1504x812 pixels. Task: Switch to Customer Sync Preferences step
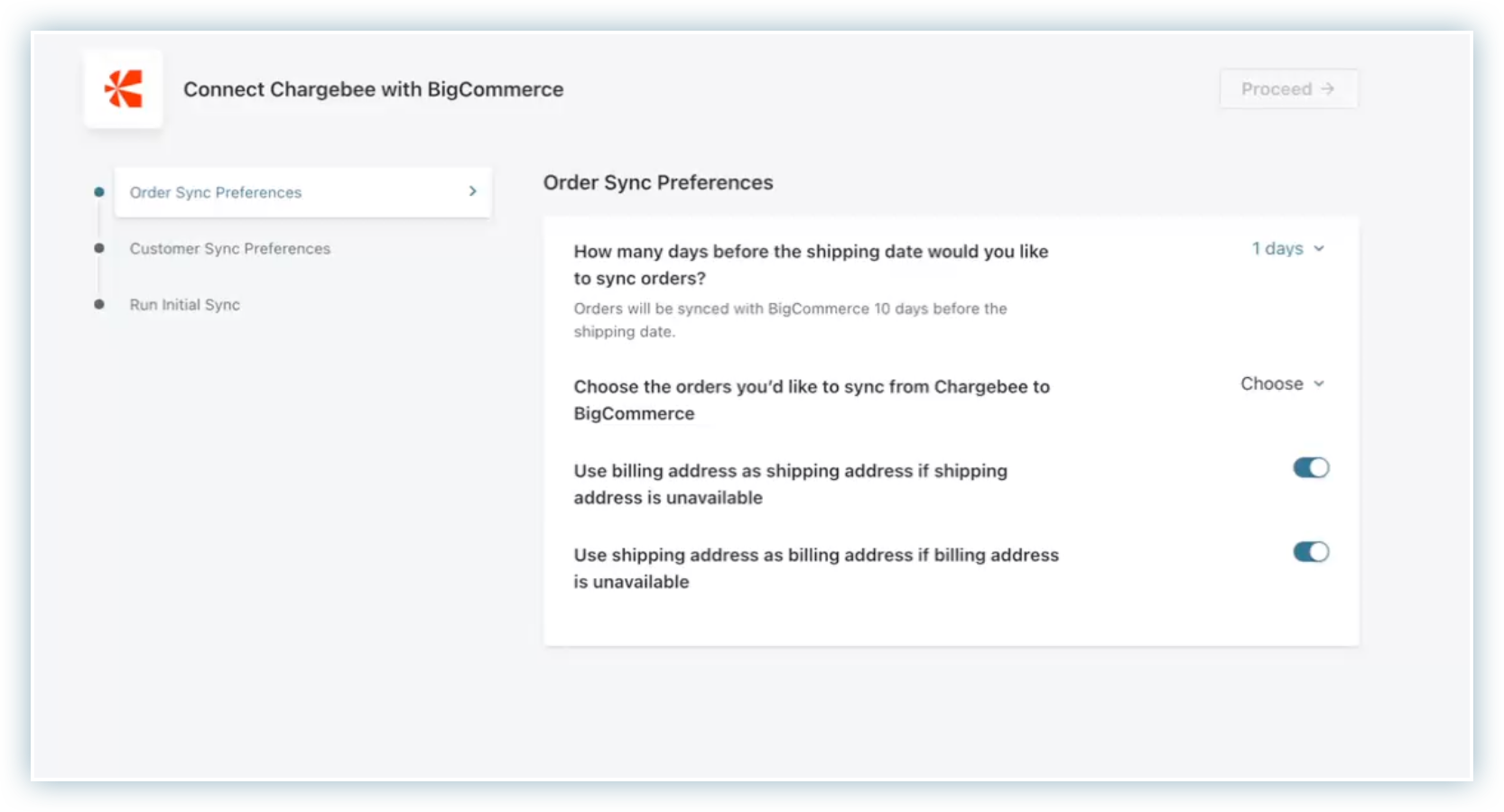point(230,249)
